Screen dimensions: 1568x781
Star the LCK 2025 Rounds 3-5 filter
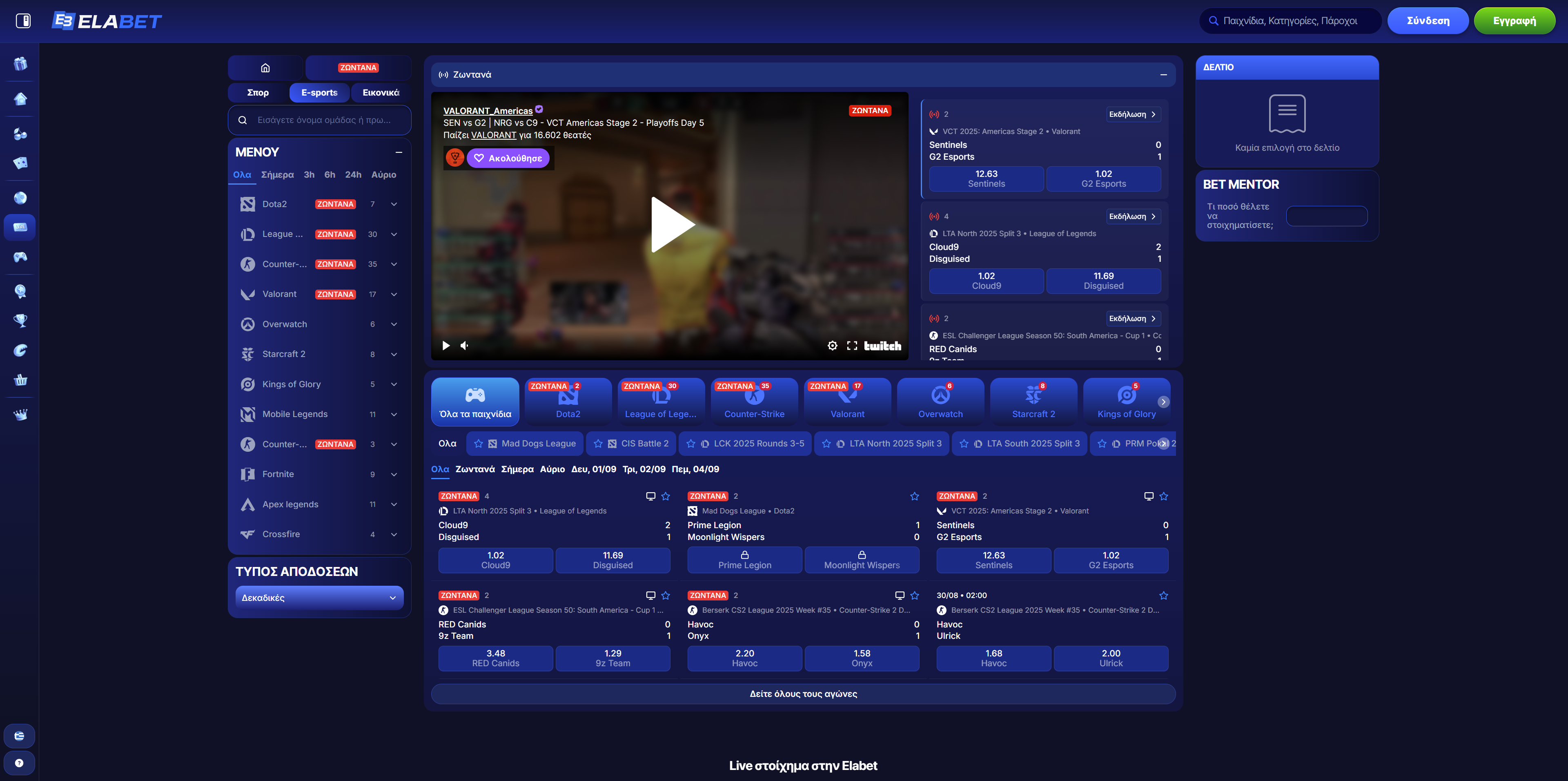tap(690, 443)
